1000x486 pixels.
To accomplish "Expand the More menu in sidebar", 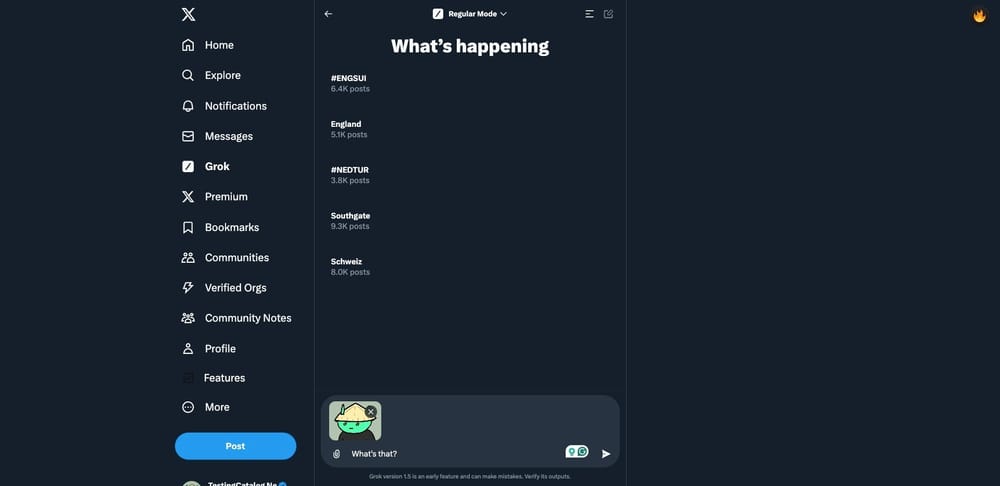I will tap(188, 407).
